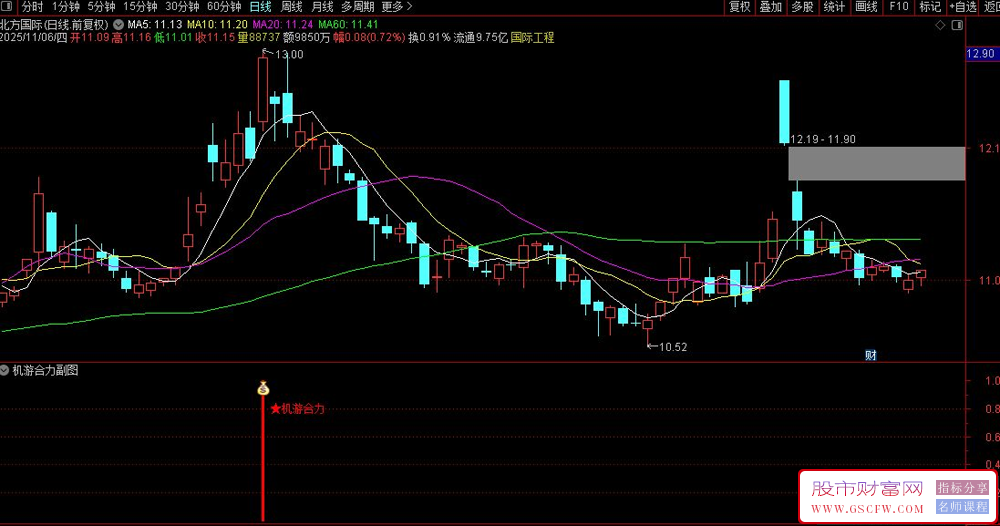The width and height of the screenshot is (1000, 526).
Task: Toggle the right panel icon beside the diamond
Action: [x=957, y=25]
